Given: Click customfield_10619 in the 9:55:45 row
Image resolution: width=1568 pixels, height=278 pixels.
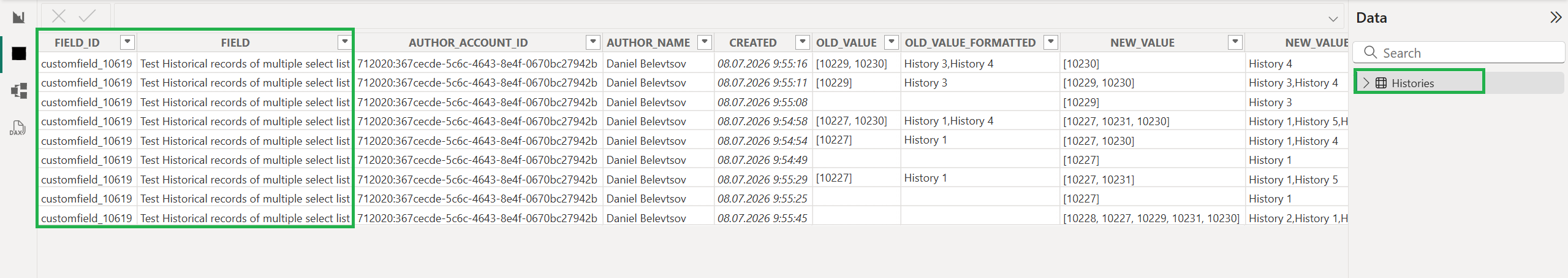Looking at the screenshot, I should click(86, 218).
